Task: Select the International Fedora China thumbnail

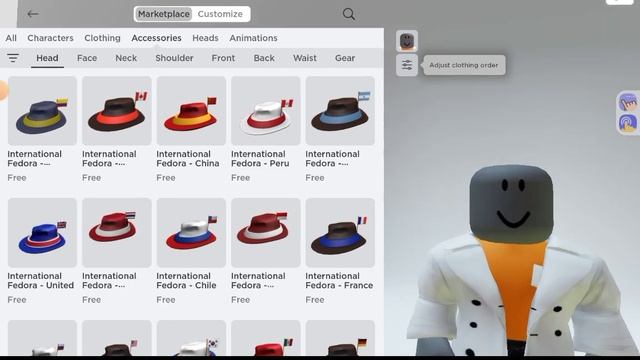Action: [x=191, y=111]
